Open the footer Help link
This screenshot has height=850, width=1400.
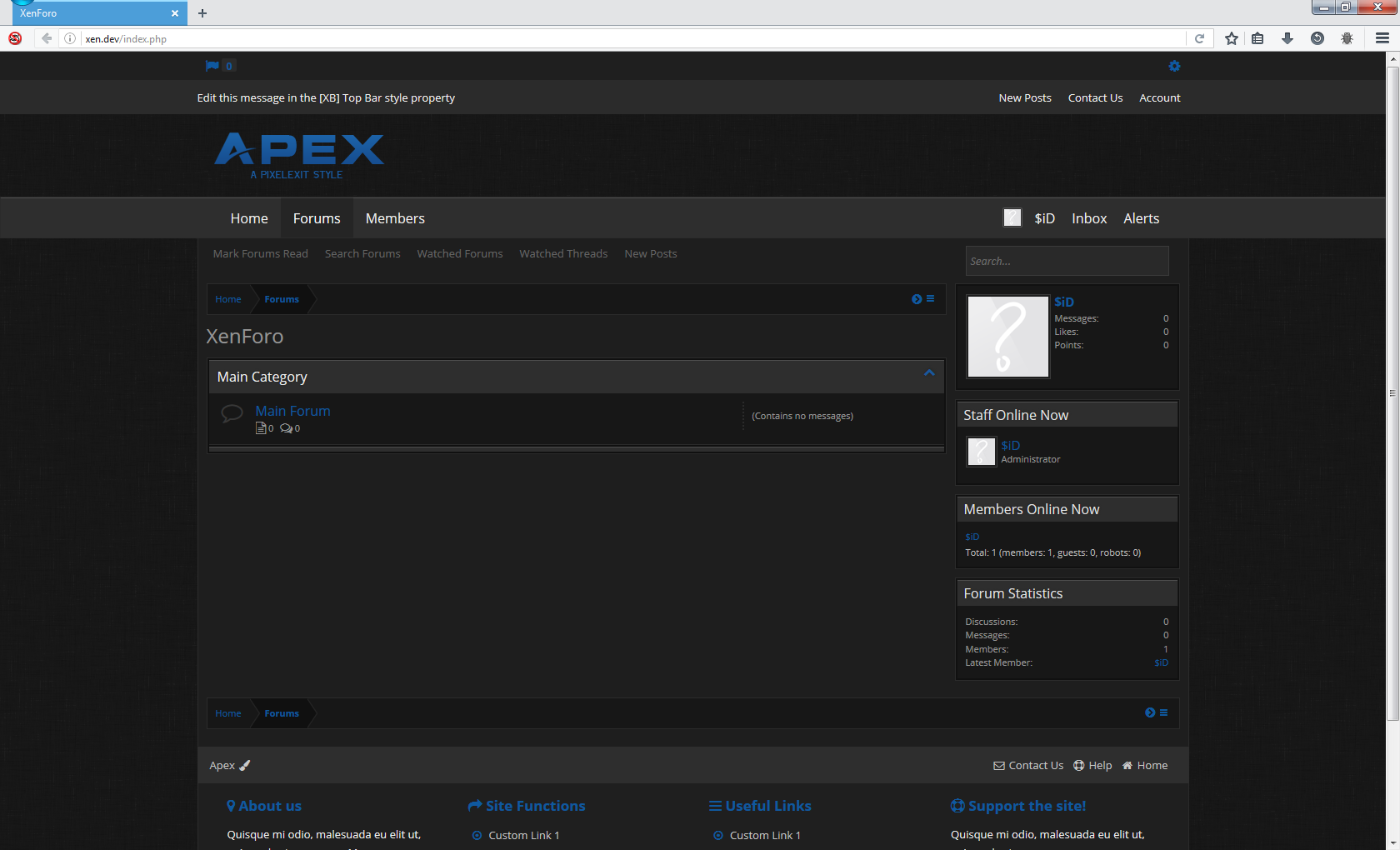pos(1092,765)
